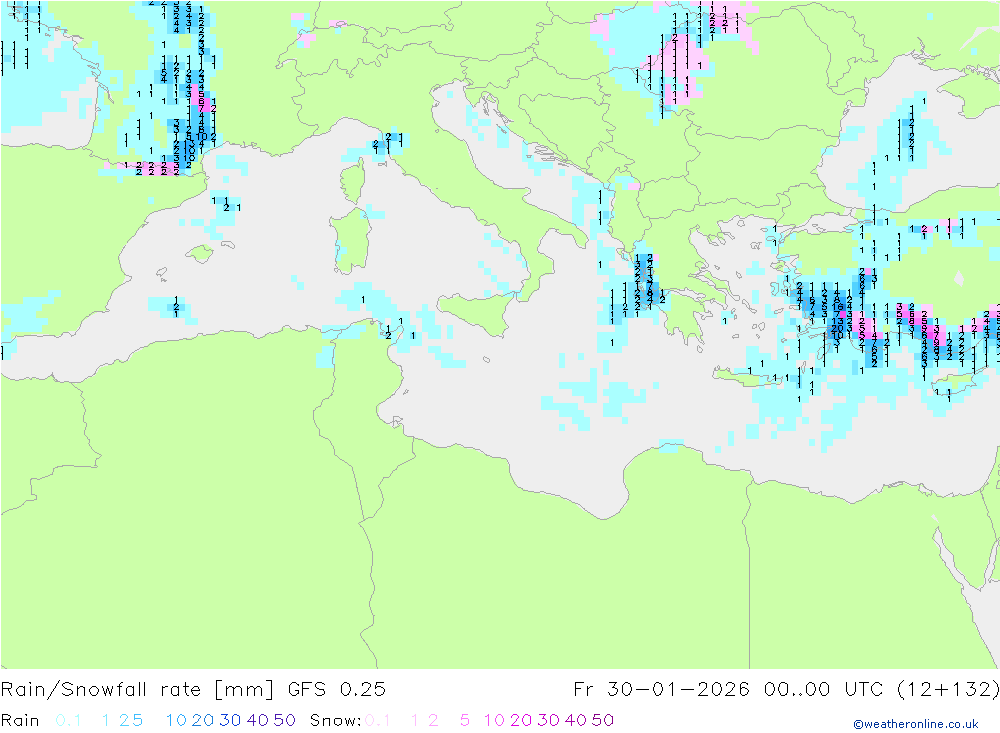Click the snow legend value 20
This screenshot has height=733, width=1000.
coord(521,720)
